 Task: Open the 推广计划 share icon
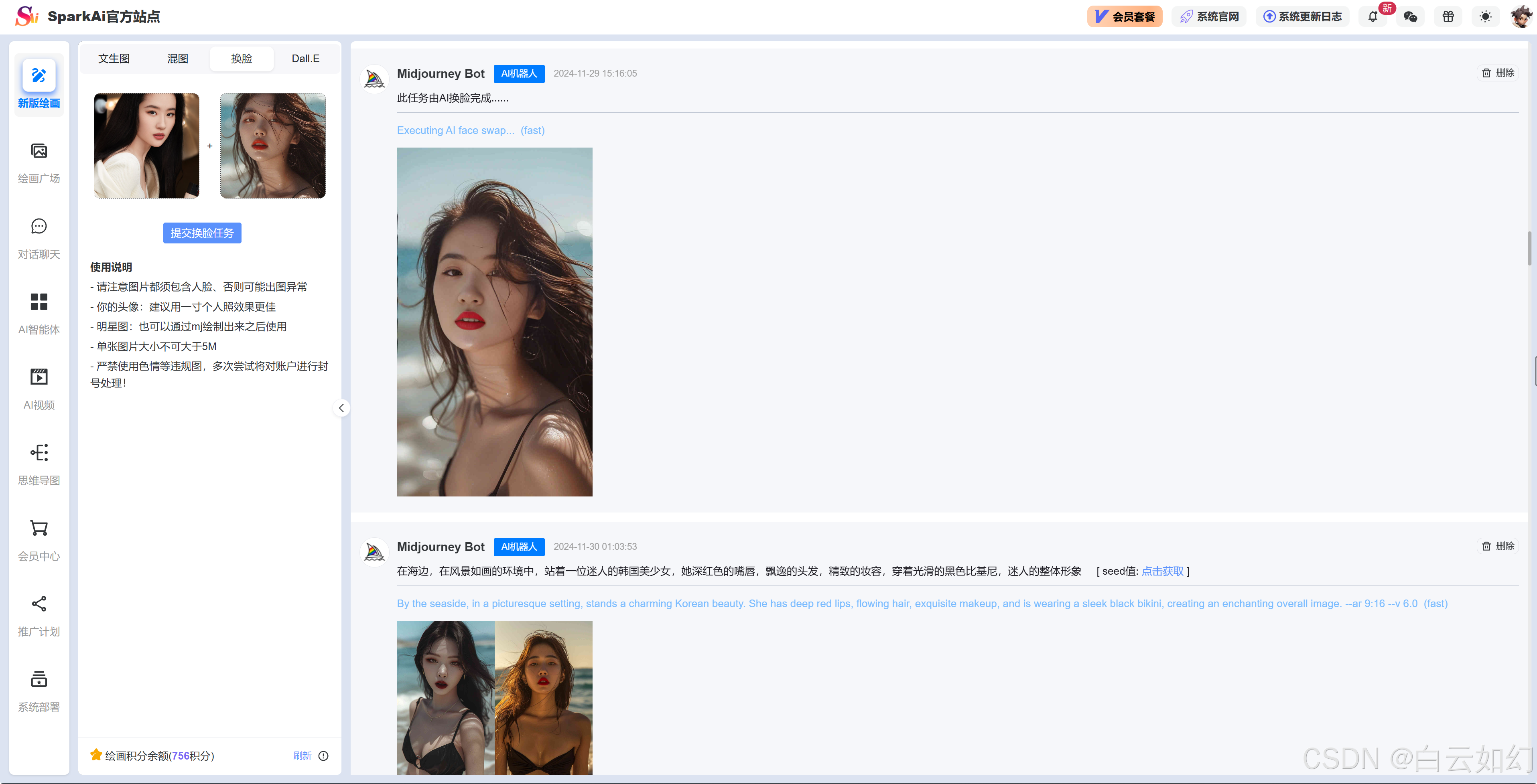(39, 604)
